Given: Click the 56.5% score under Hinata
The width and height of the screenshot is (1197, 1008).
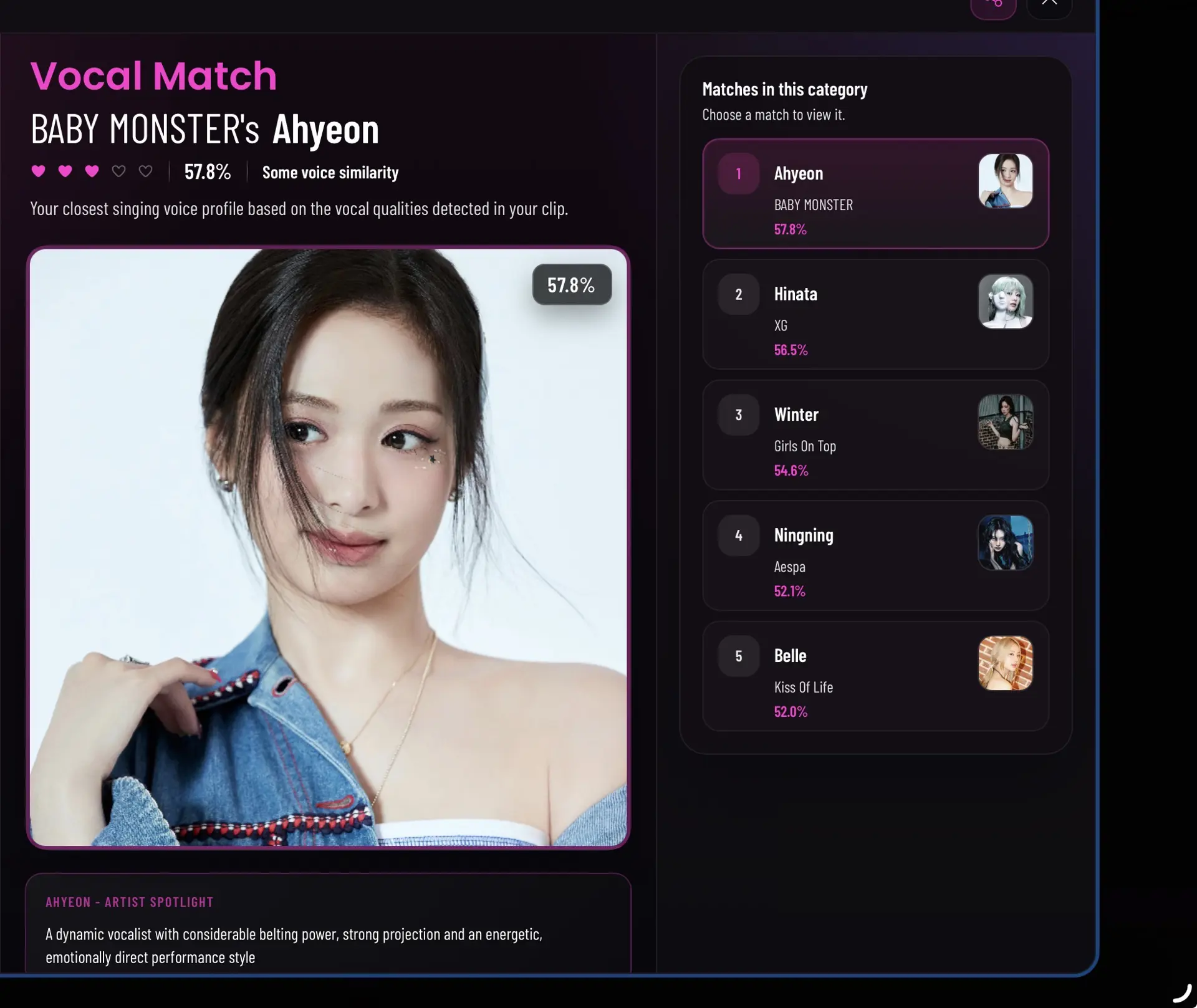Looking at the screenshot, I should 791,350.
